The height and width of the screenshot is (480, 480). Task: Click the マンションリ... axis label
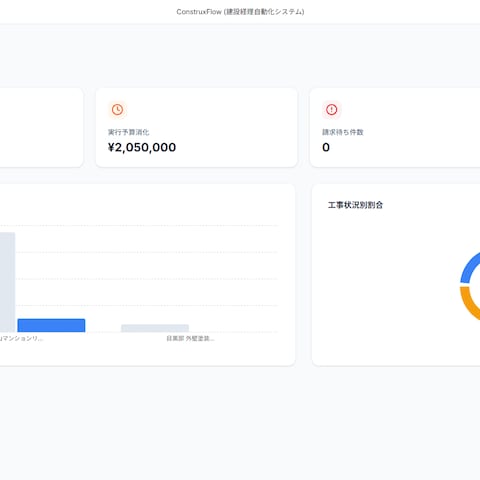coord(21,339)
